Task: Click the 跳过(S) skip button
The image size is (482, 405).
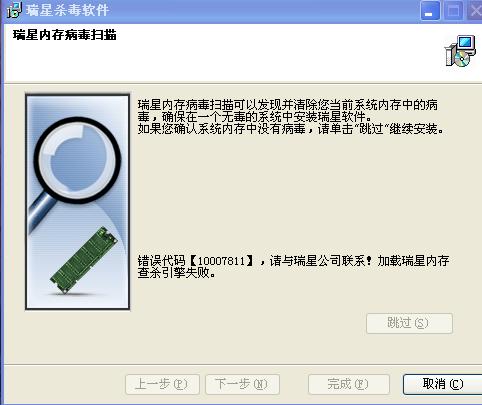Action: (x=409, y=323)
